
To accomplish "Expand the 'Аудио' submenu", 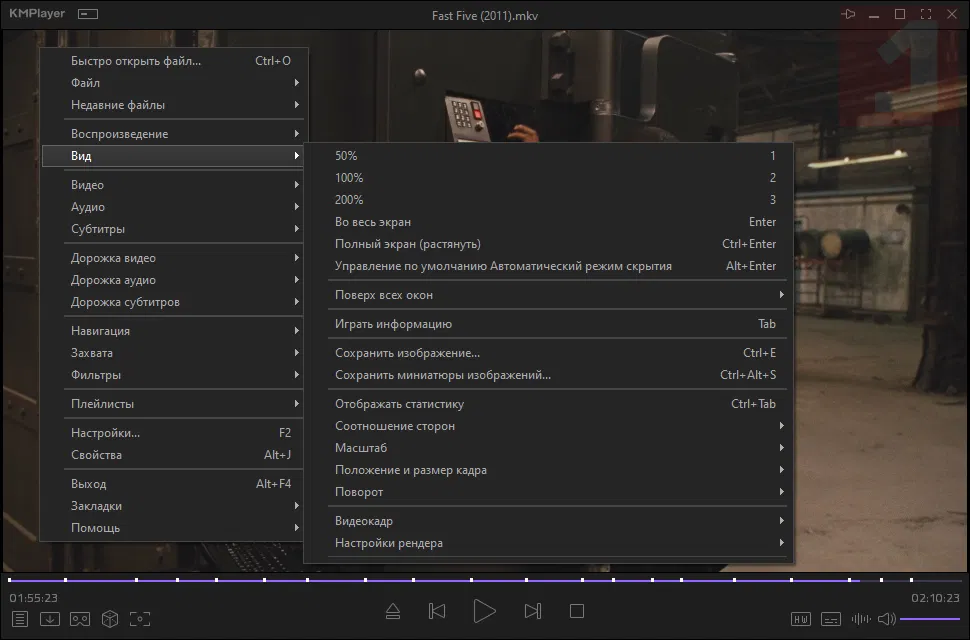I will point(174,207).
